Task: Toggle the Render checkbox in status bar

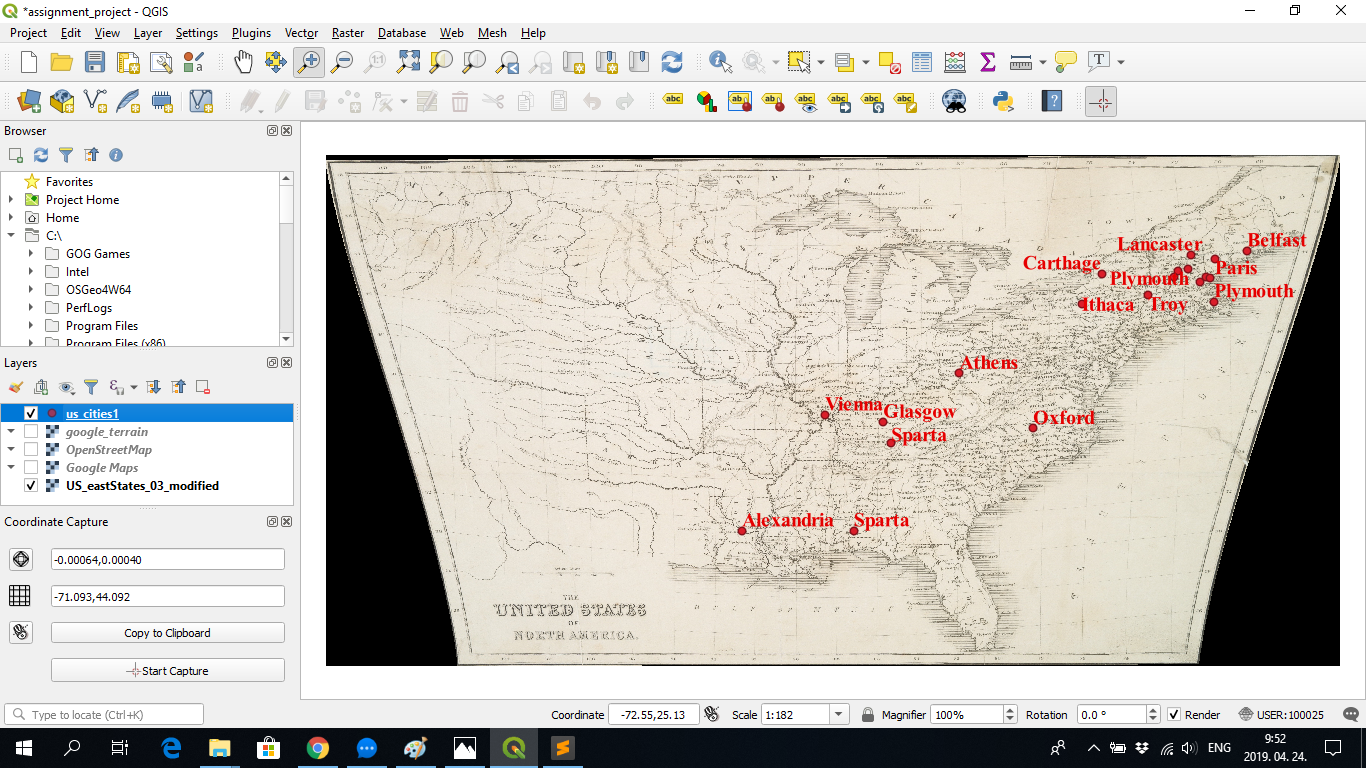Action: [1174, 715]
